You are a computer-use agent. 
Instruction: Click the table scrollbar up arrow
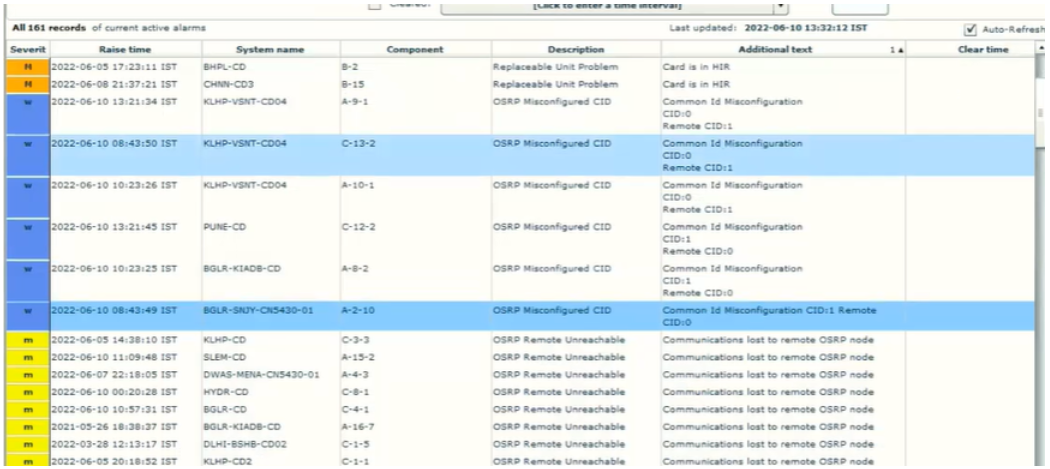[1041, 49]
